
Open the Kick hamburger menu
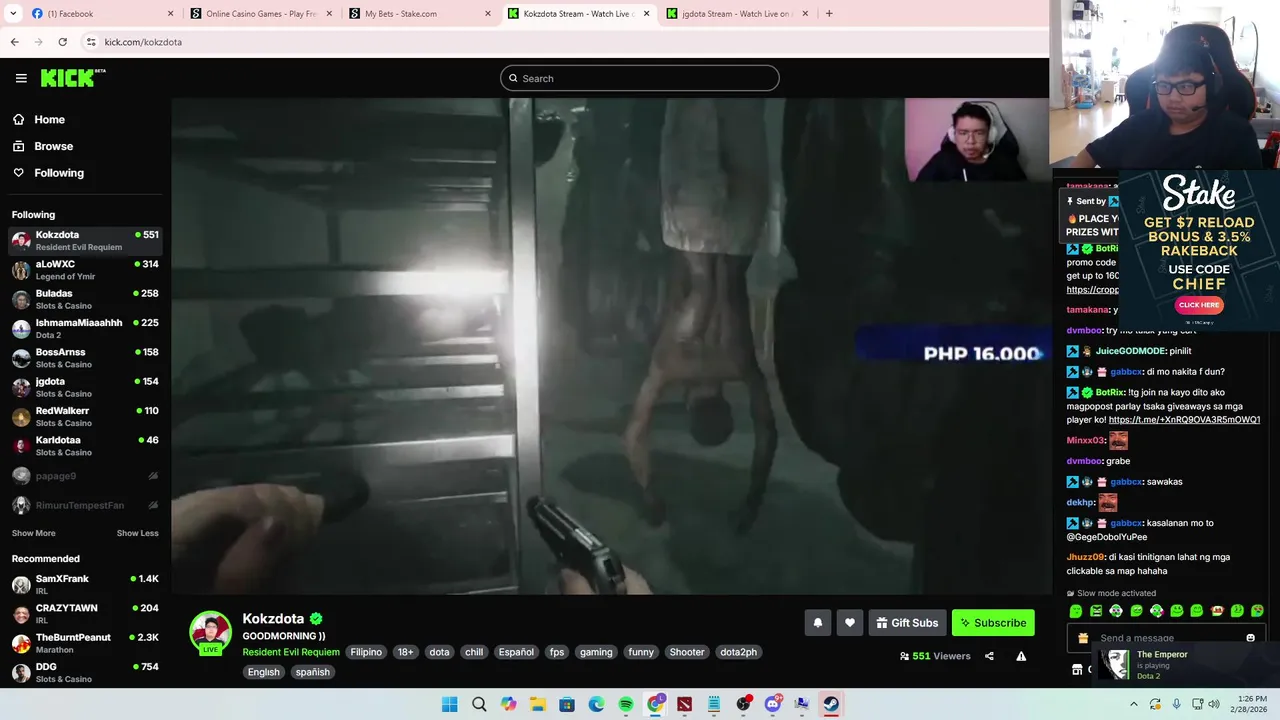click(21, 78)
